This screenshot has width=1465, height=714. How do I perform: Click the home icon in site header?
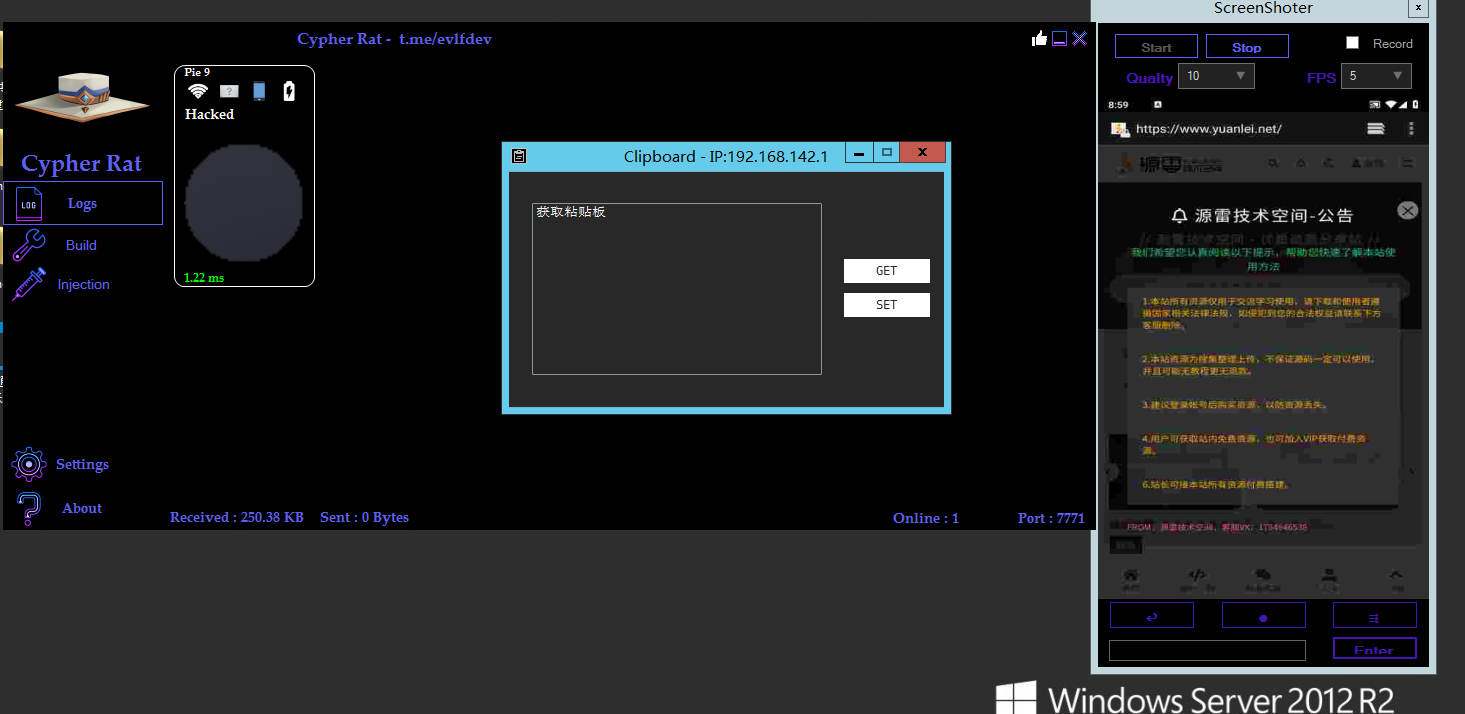tap(1302, 163)
